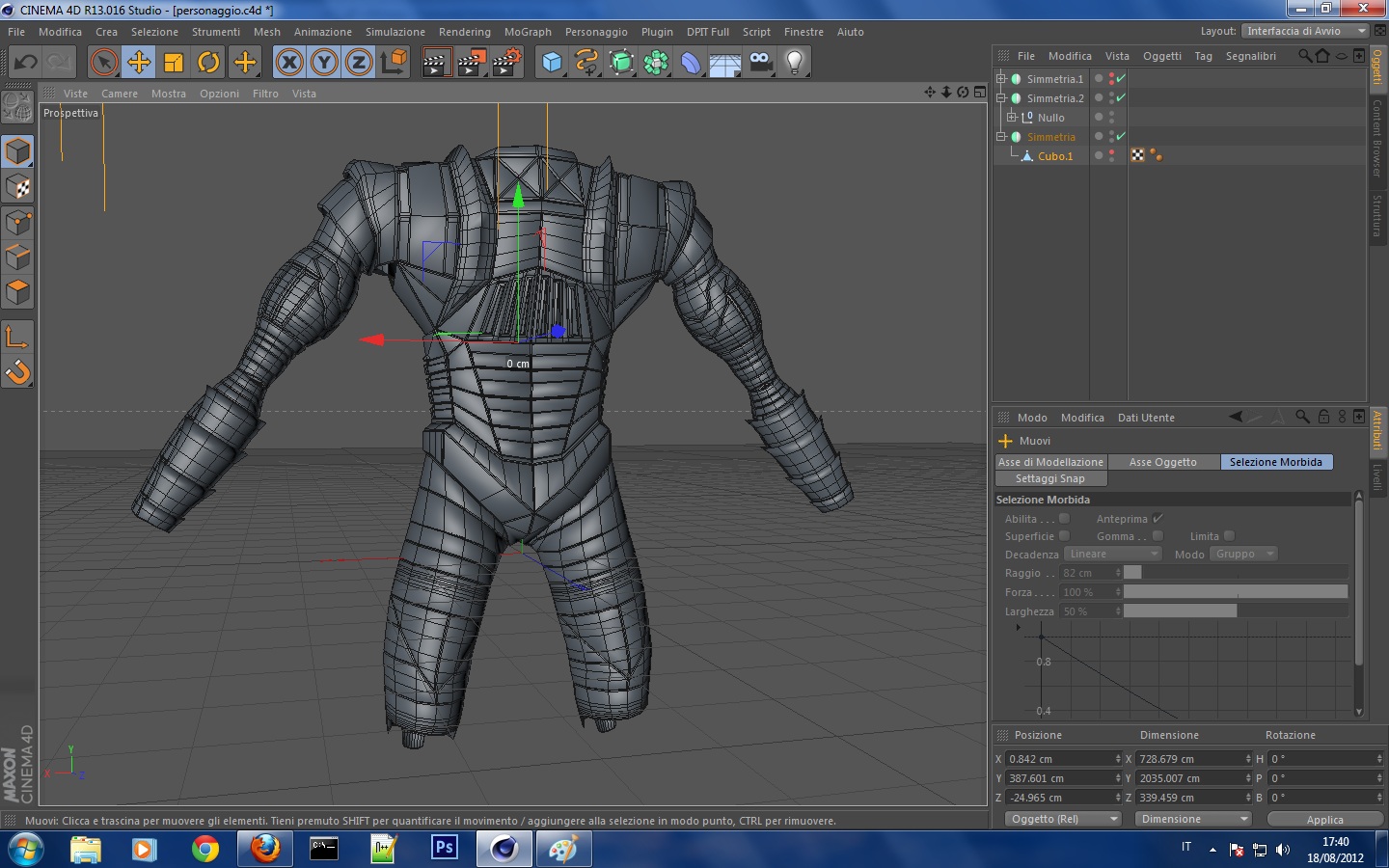The image size is (1389, 868).
Task: Select the Rotate tool in the top toolbar
Action: coord(208,63)
